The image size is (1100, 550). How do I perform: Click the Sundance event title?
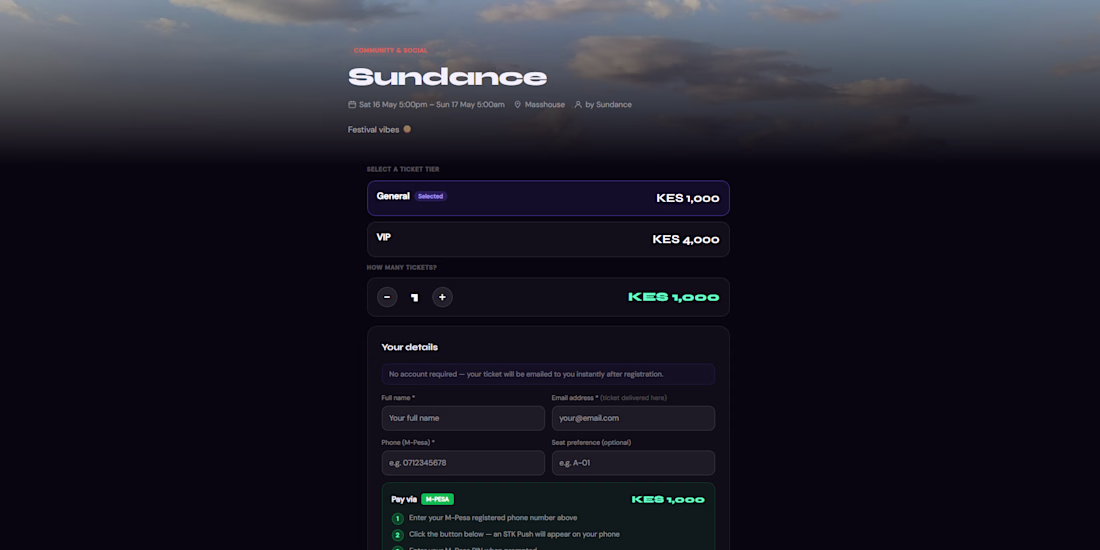pos(448,76)
